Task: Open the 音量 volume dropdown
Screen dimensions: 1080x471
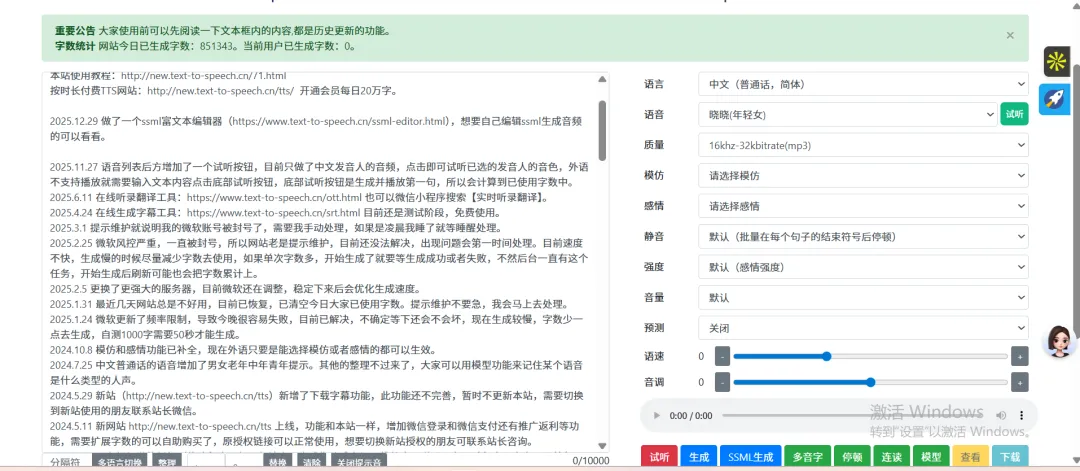Action: coord(863,297)
